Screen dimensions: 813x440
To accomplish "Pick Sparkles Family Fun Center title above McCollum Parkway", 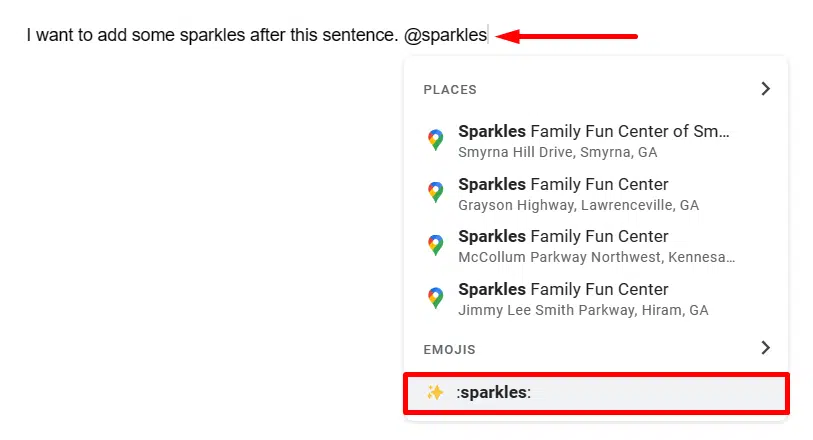I will click(x=563, y=236).
